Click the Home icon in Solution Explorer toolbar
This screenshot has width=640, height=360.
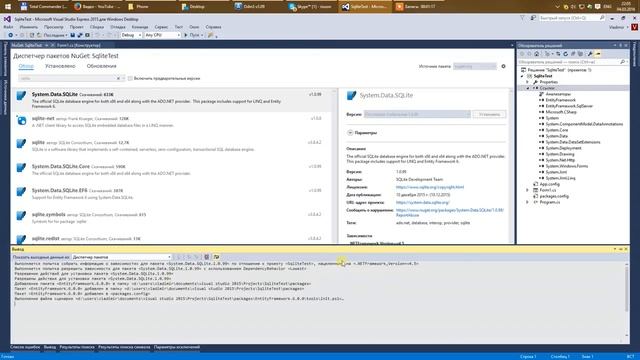537,54
